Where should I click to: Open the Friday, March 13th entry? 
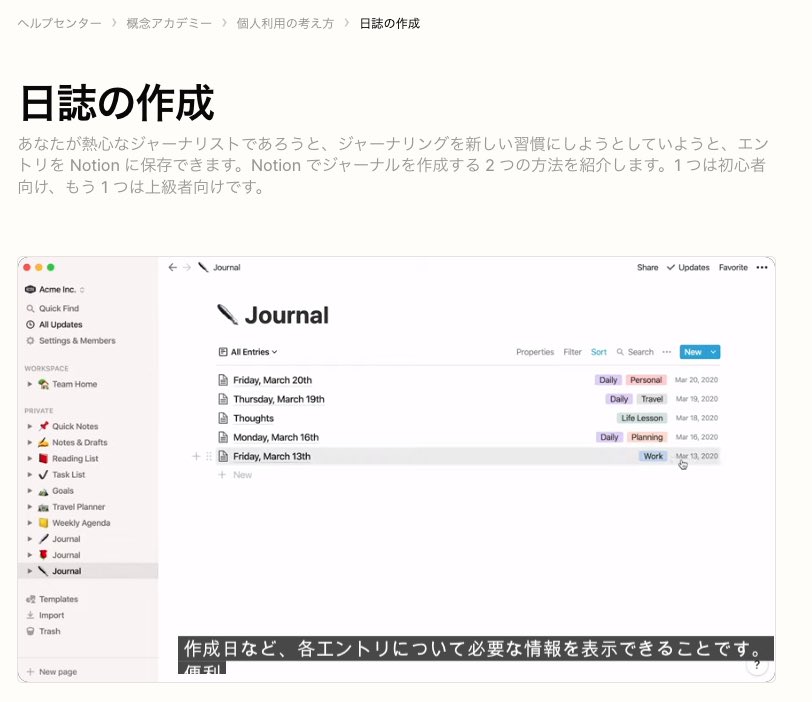click(x=272, y=457)
